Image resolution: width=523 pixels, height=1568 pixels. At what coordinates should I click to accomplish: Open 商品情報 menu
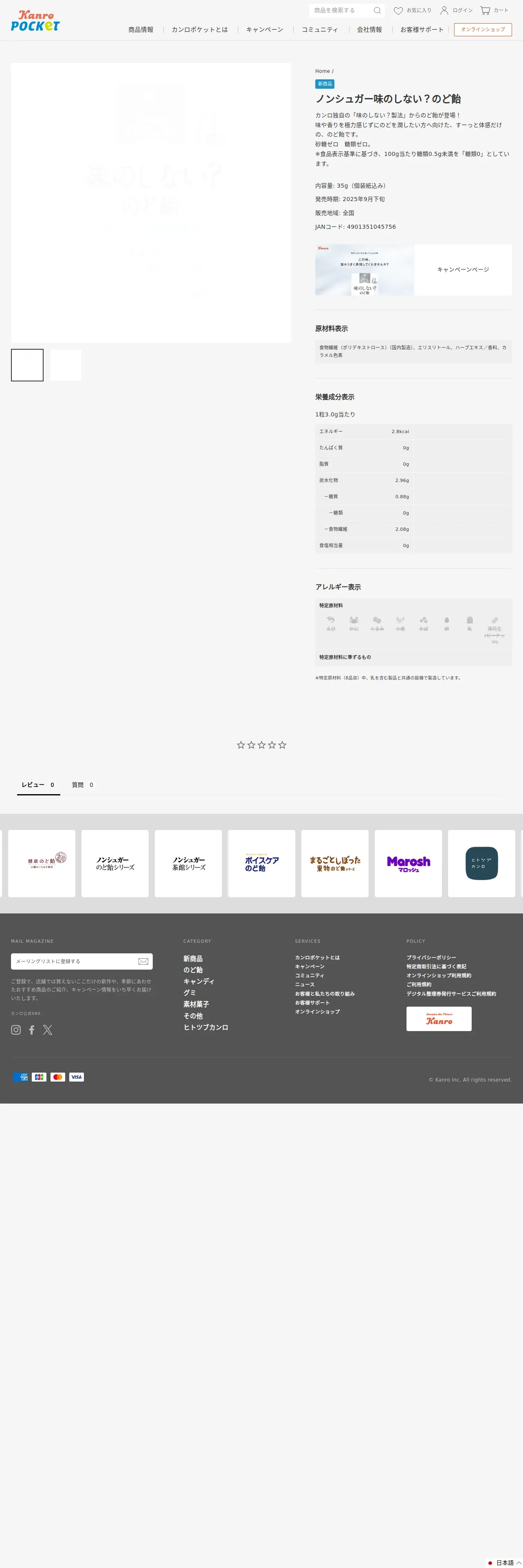[x=141, y=30]
